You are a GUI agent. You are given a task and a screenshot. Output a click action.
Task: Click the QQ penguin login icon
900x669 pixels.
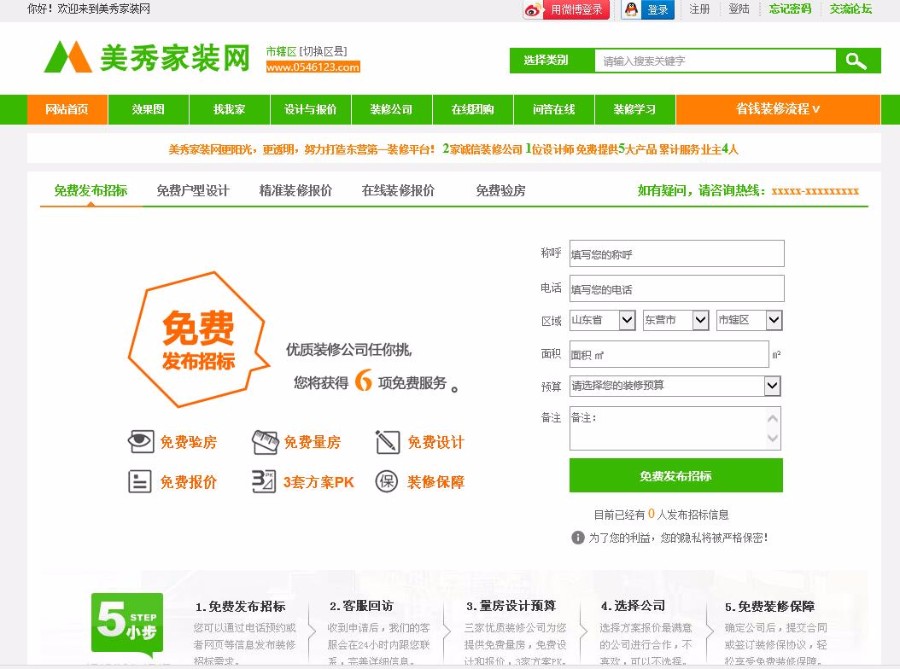[630, 11]
